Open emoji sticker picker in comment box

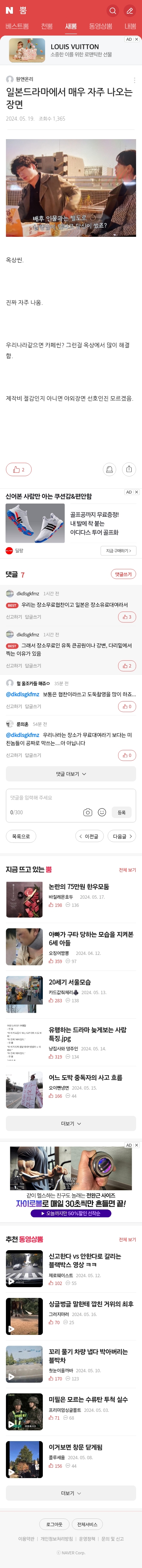click(x=102, y=812)
